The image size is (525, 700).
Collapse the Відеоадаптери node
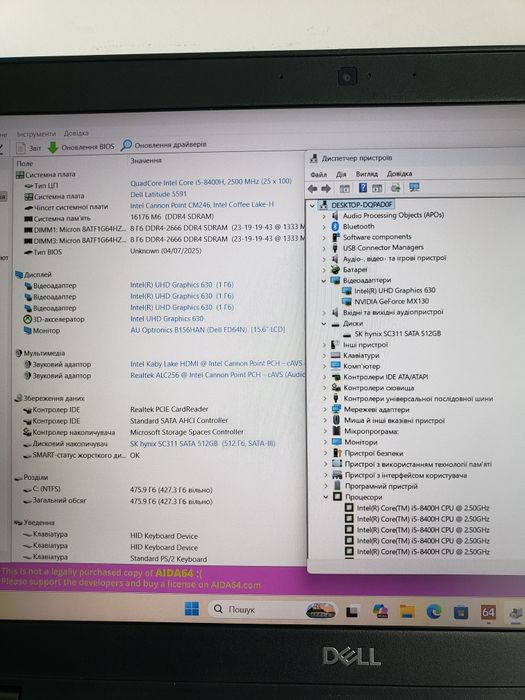pos(324,280)
